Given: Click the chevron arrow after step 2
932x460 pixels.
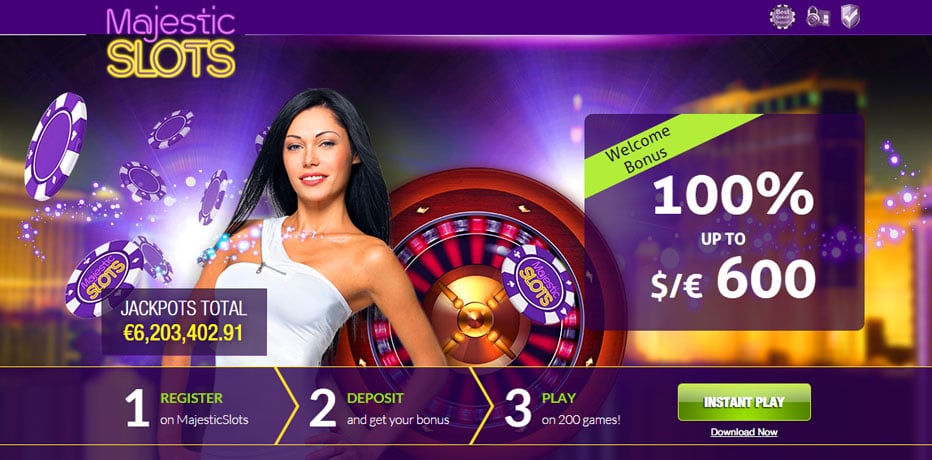Looking at the screenshot, I should (x=481, y=405).
